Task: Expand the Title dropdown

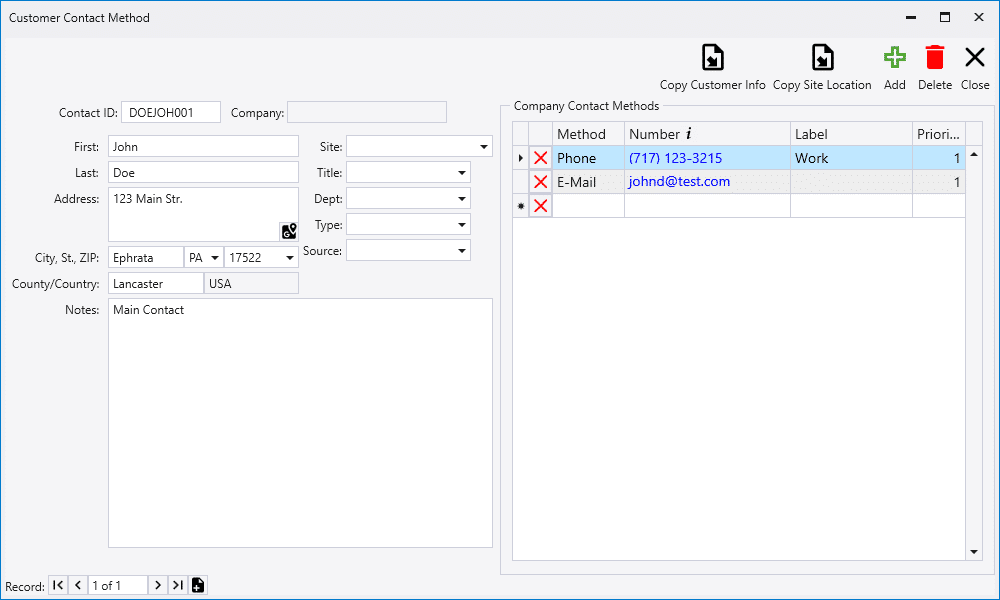Action: [x=462, y=173]
